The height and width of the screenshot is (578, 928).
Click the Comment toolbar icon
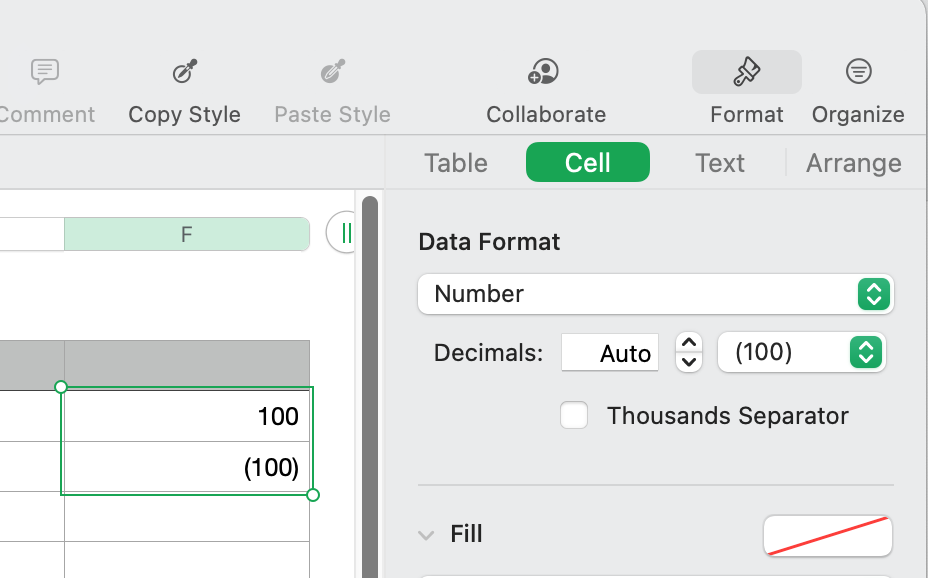pos(45,72)
